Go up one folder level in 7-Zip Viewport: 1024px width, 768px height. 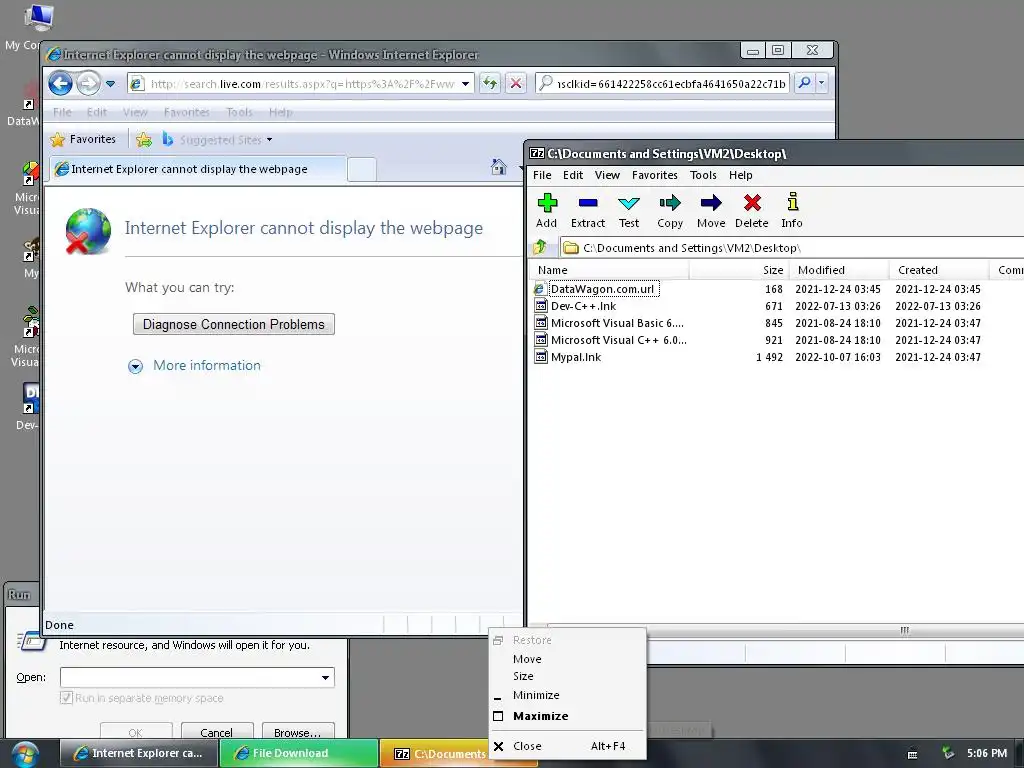540,248
